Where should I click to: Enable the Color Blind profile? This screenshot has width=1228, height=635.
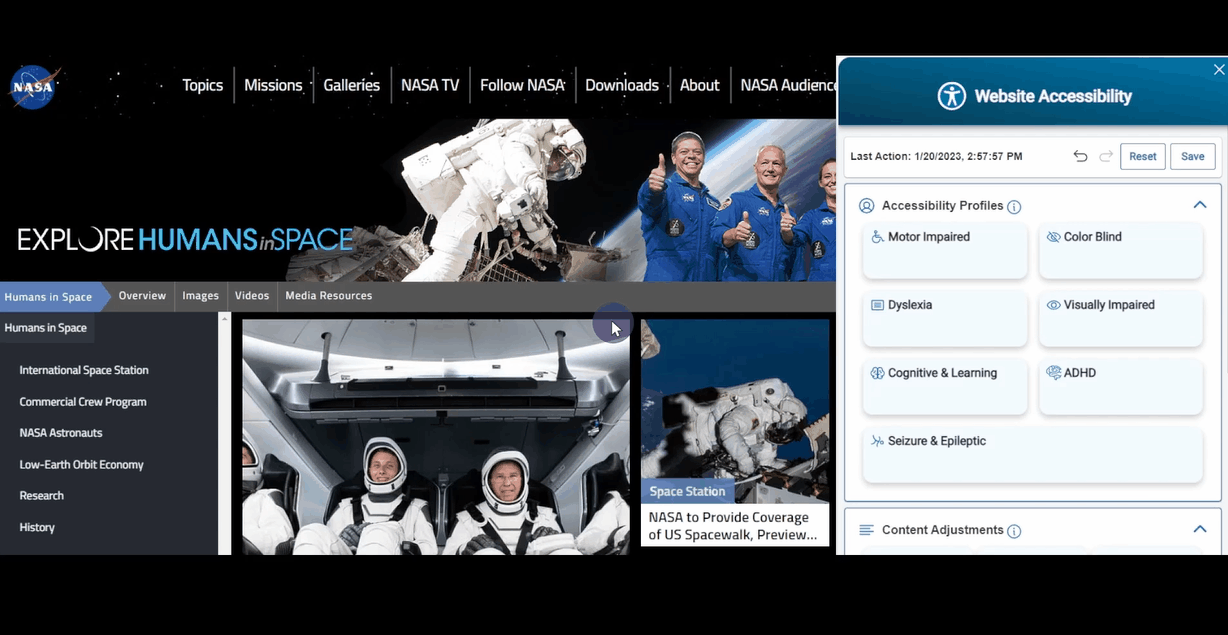pos(1121,250)
